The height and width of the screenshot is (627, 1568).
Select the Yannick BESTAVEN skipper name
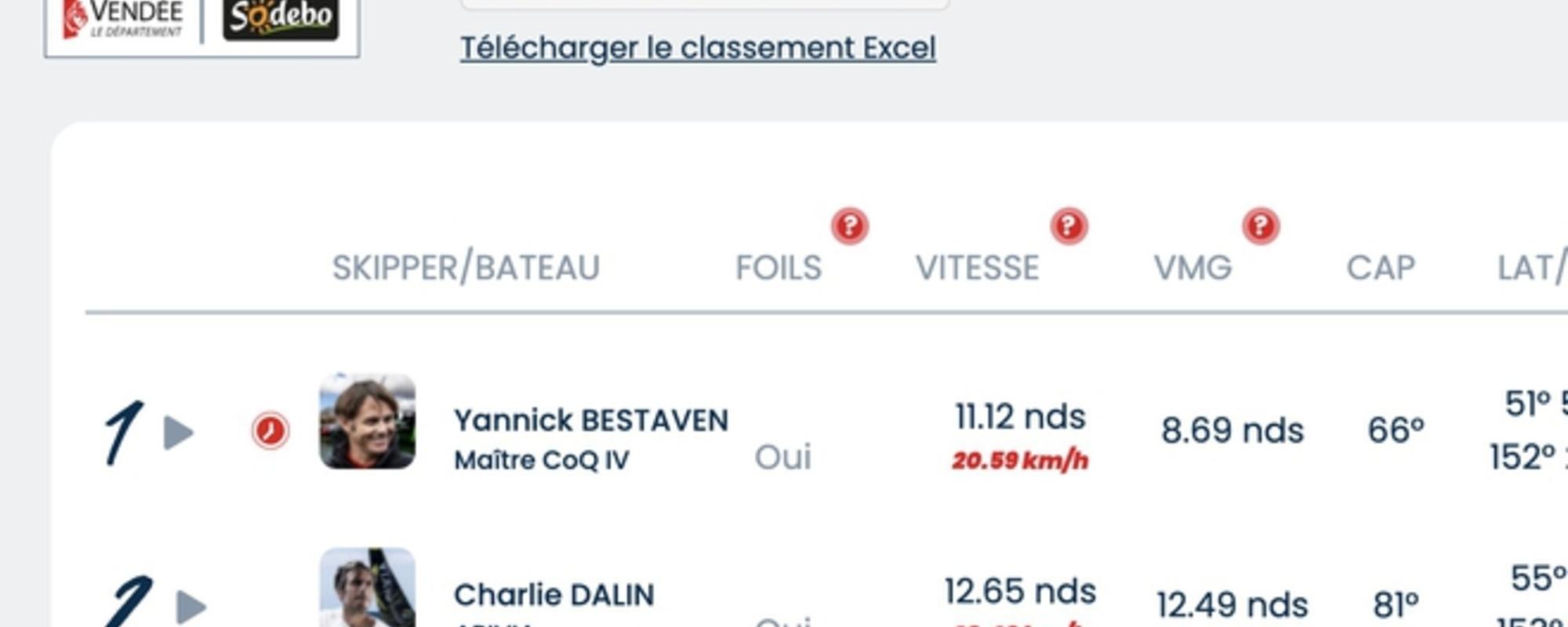coord(591,421)
